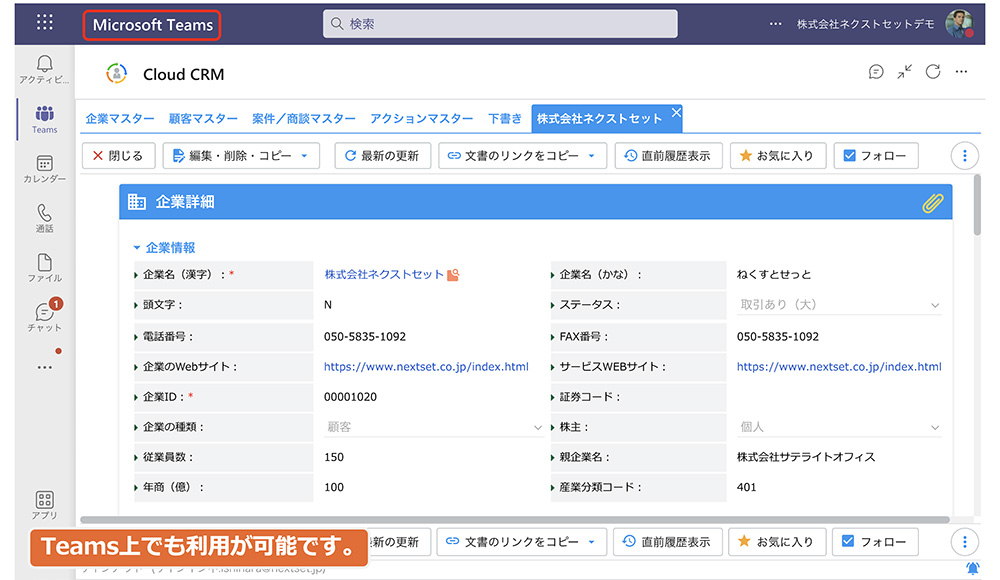Switch to 顧客マスター tab
The width and height of the screenshot is (1000, 580).
(x=203, y=119)
